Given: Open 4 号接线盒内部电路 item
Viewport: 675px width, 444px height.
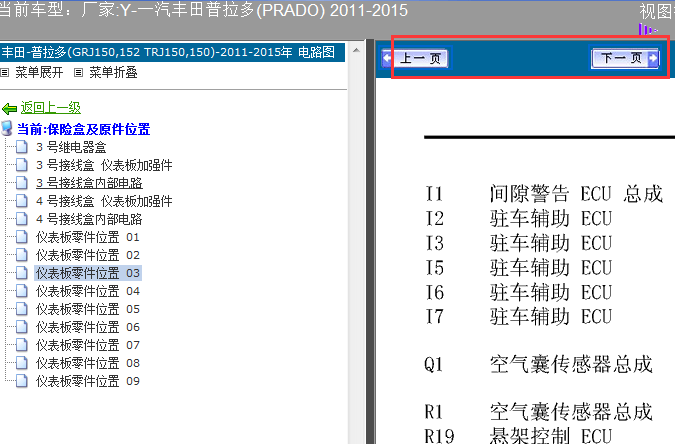Looking at the screenshot, I should [89, 219].
